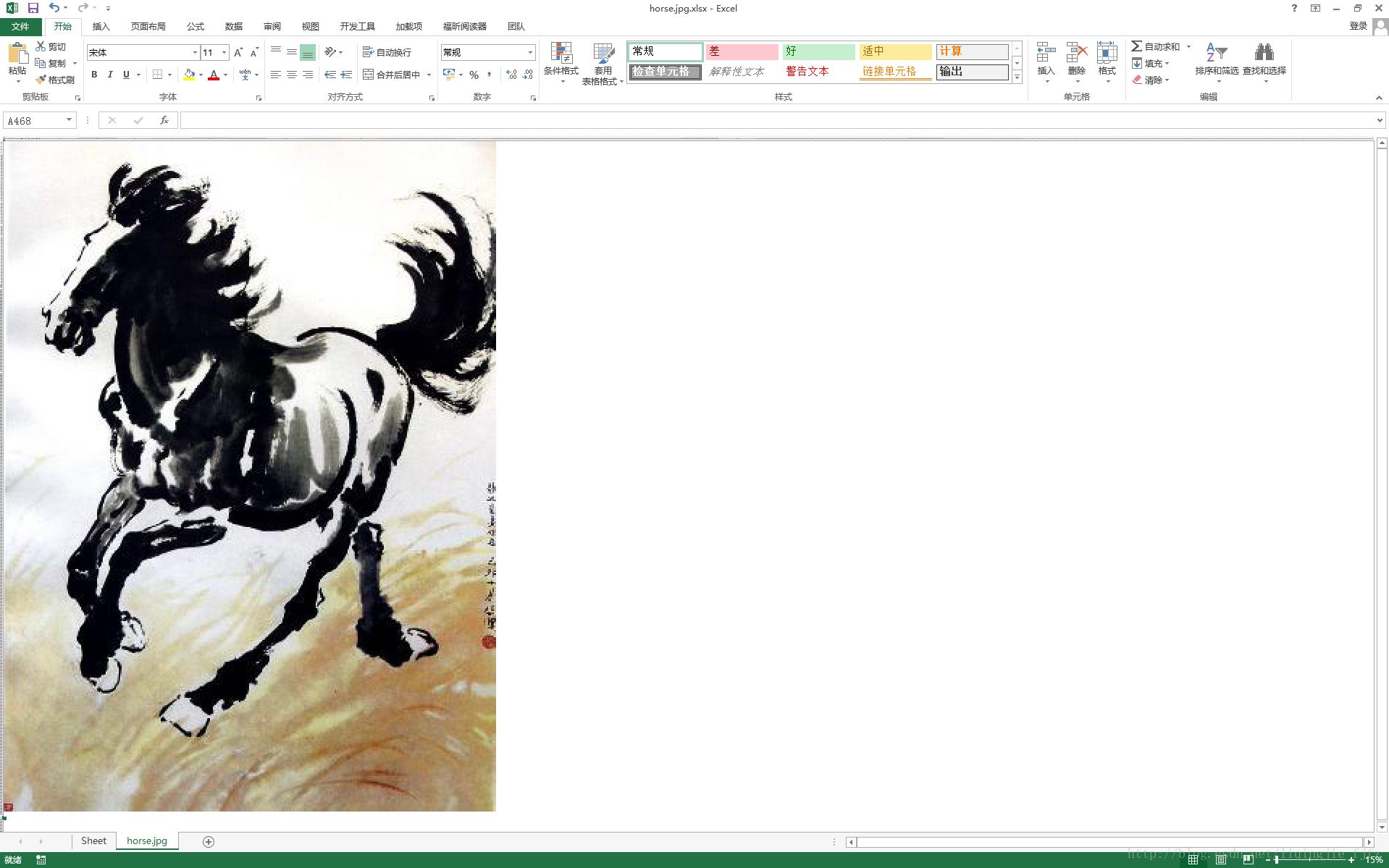Toggle Wrap Text (自动换行)
The image size is (1389, 868).
click(x=387, y=52)
